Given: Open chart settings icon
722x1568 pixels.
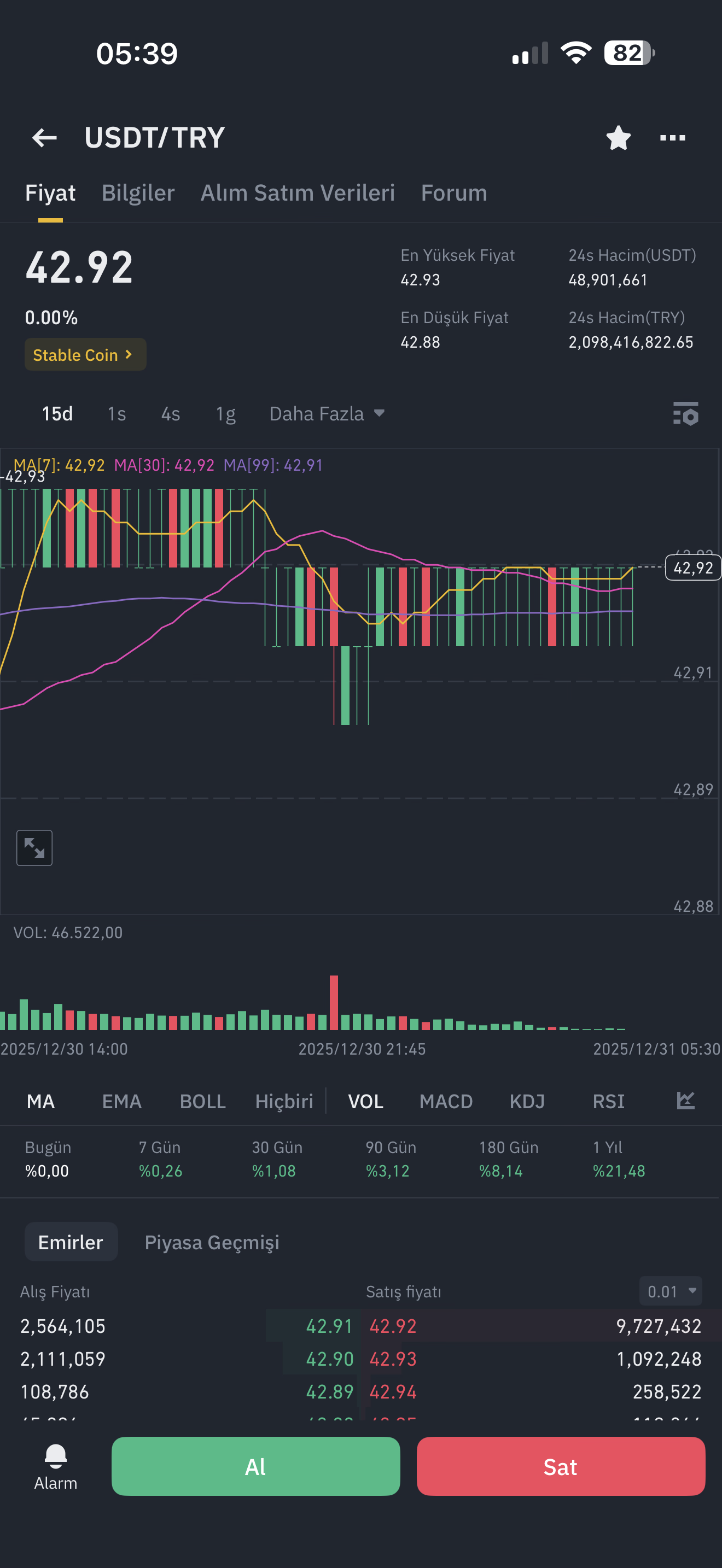Looking at the screenshot, I should (x=685, y=413).
